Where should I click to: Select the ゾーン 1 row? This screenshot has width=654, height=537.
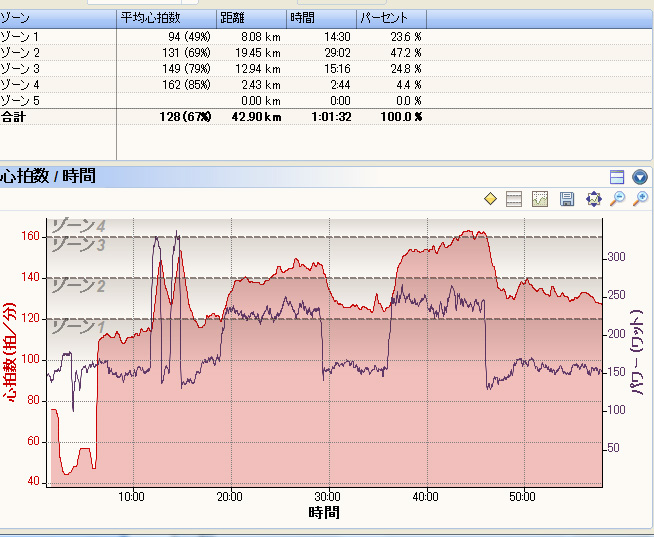(325, 37)
